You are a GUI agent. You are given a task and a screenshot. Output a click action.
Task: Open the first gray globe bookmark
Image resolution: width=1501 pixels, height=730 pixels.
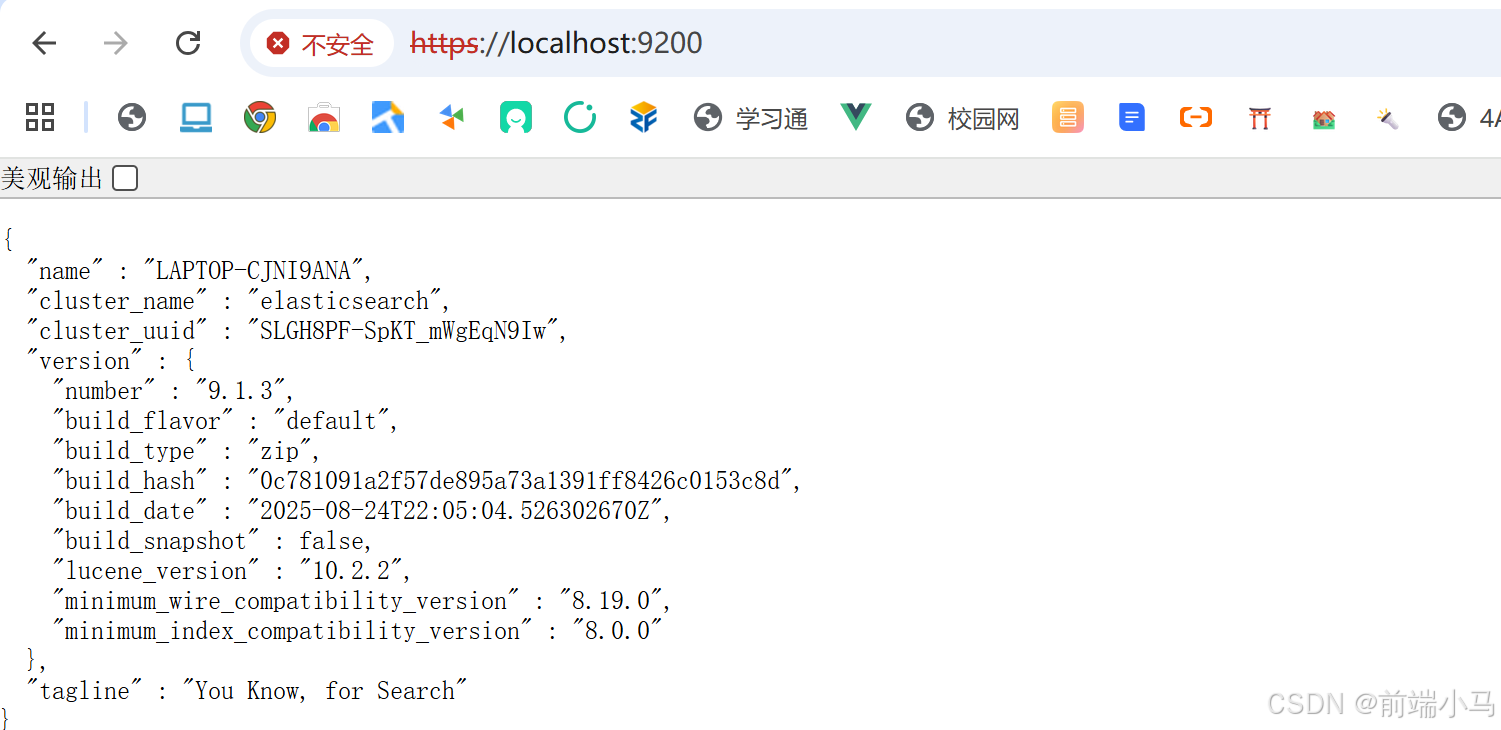132,118
